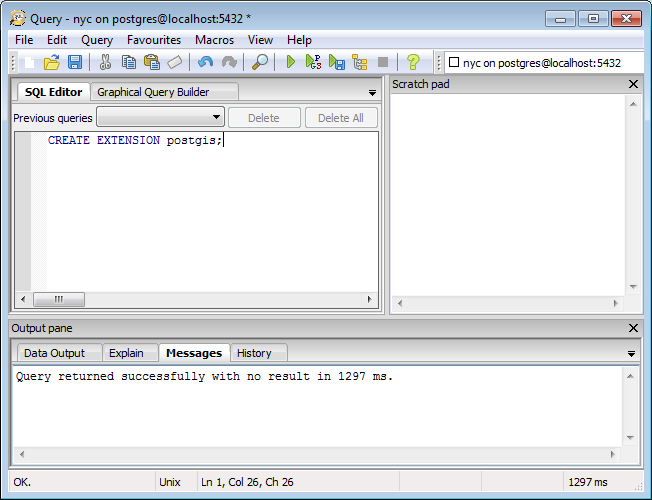Switch to the Data Output tab
Screen dimensions: 652x500
coord(54,353)
